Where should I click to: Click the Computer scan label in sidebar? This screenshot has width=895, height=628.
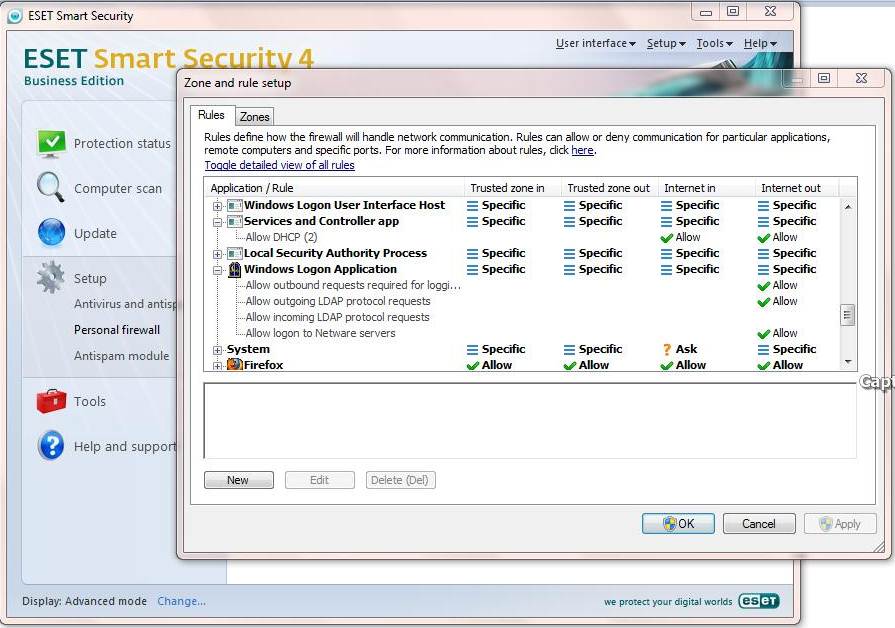[x=118, y=188]
